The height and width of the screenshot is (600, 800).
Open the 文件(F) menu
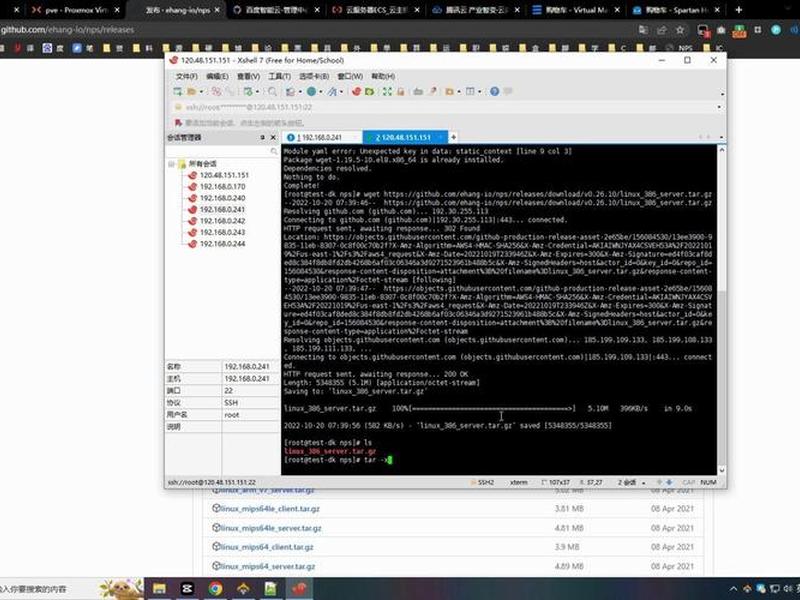(x=186, y=76)
